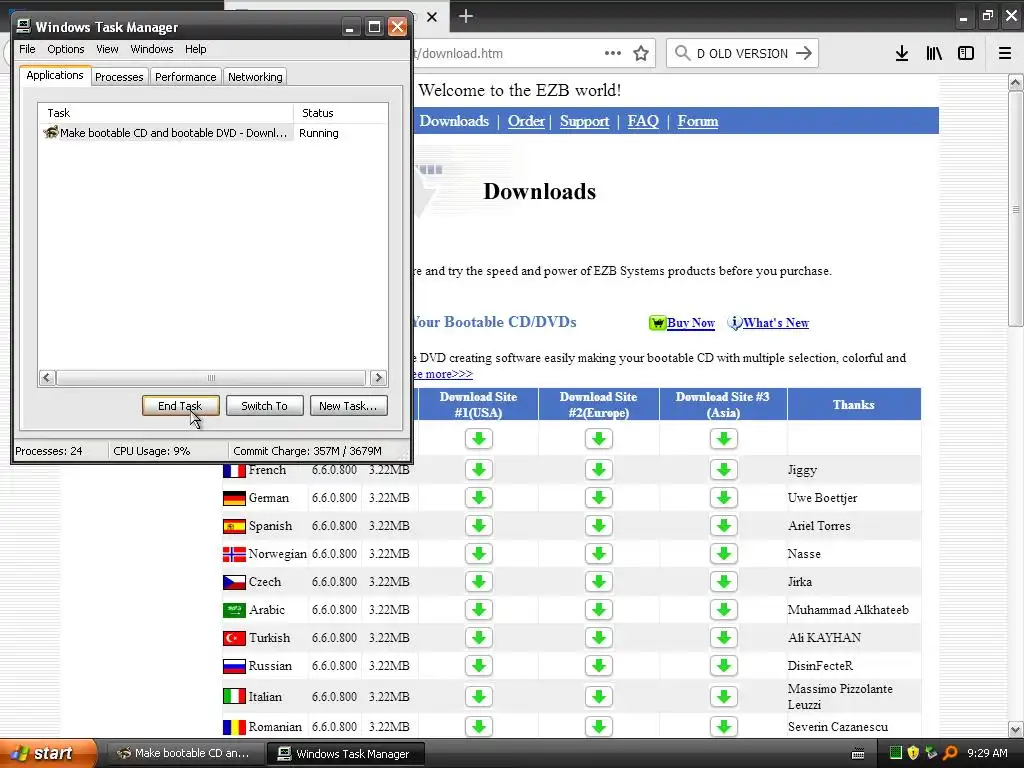Open the Performance tab
Screen dimensions: 1024x768
coord(185,76)
